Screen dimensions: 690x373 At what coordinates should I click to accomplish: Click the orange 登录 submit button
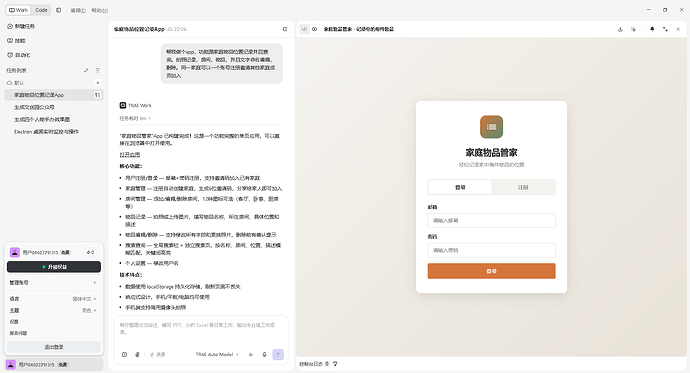coord(491,271)
